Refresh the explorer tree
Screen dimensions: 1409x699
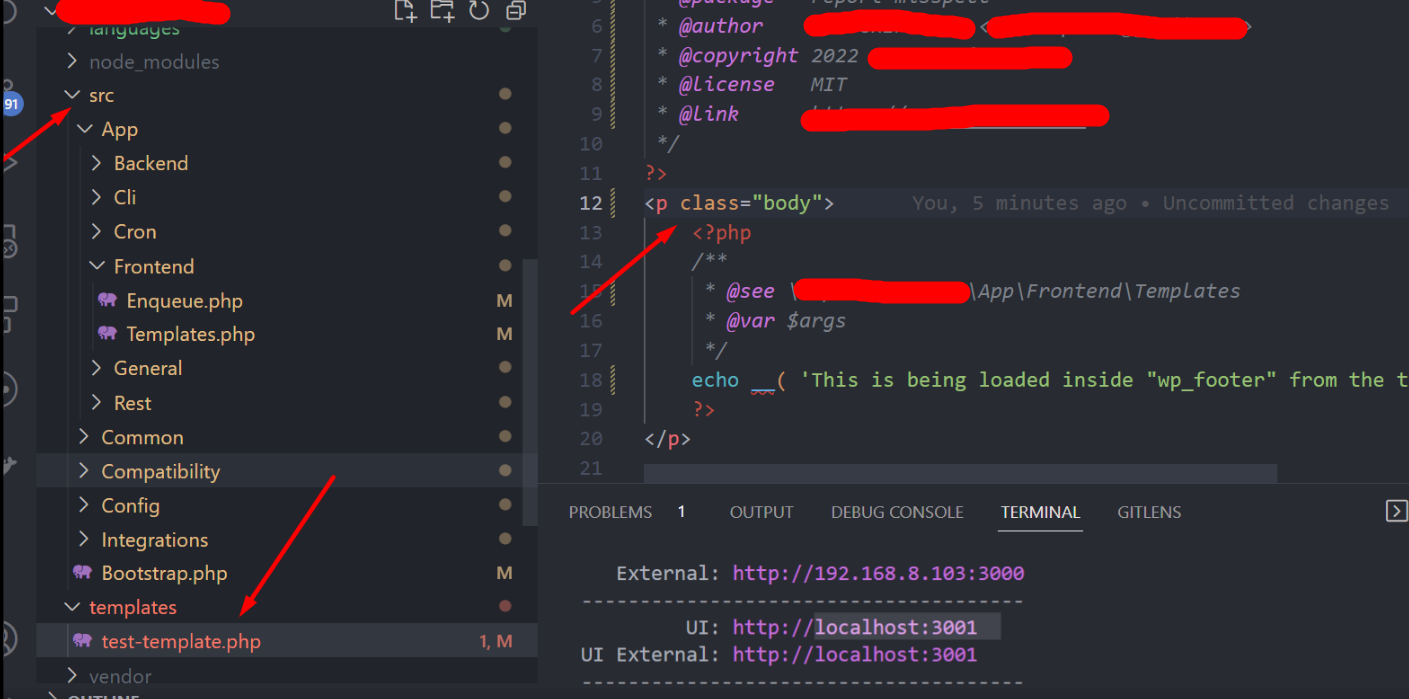click(479, 11)
